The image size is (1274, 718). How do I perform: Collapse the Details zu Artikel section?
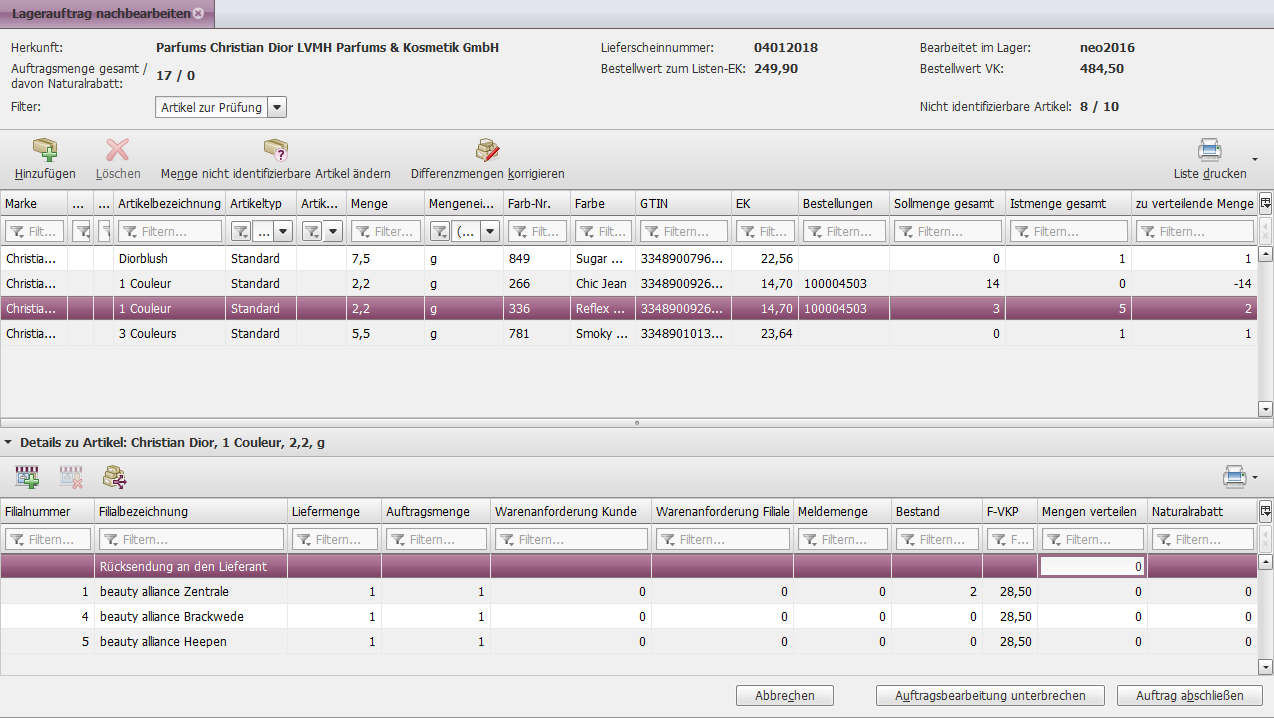8,441
